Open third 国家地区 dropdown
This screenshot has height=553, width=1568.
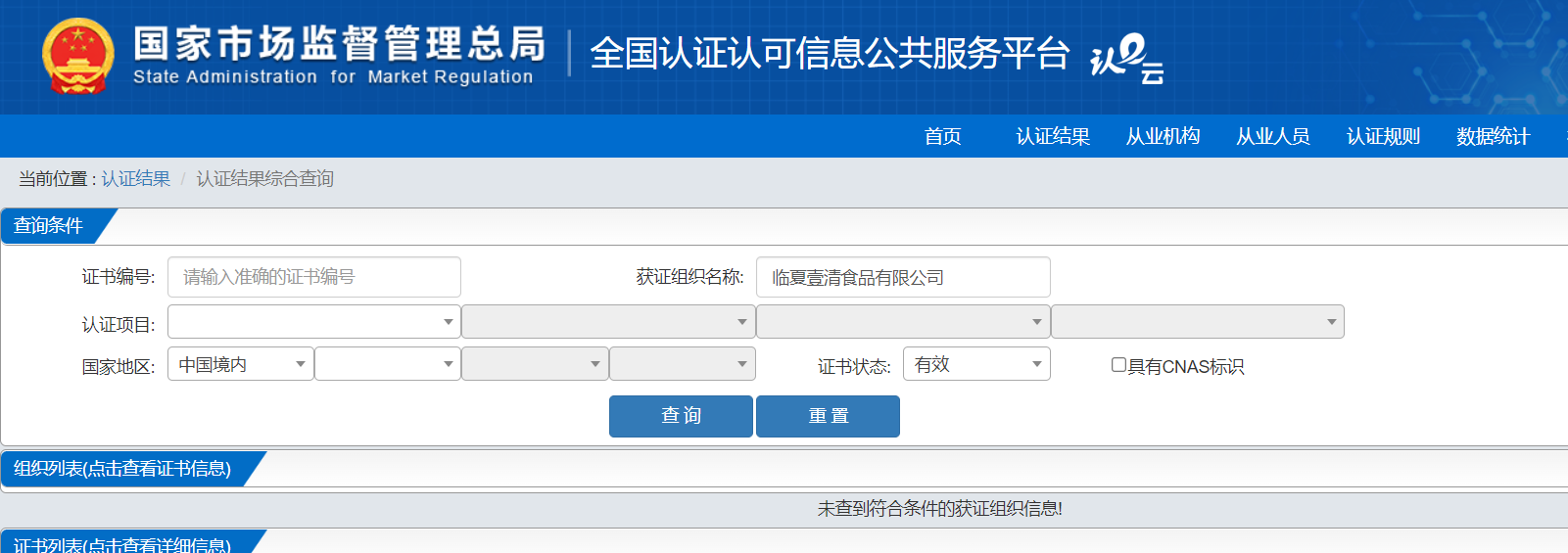click(535, 364)
